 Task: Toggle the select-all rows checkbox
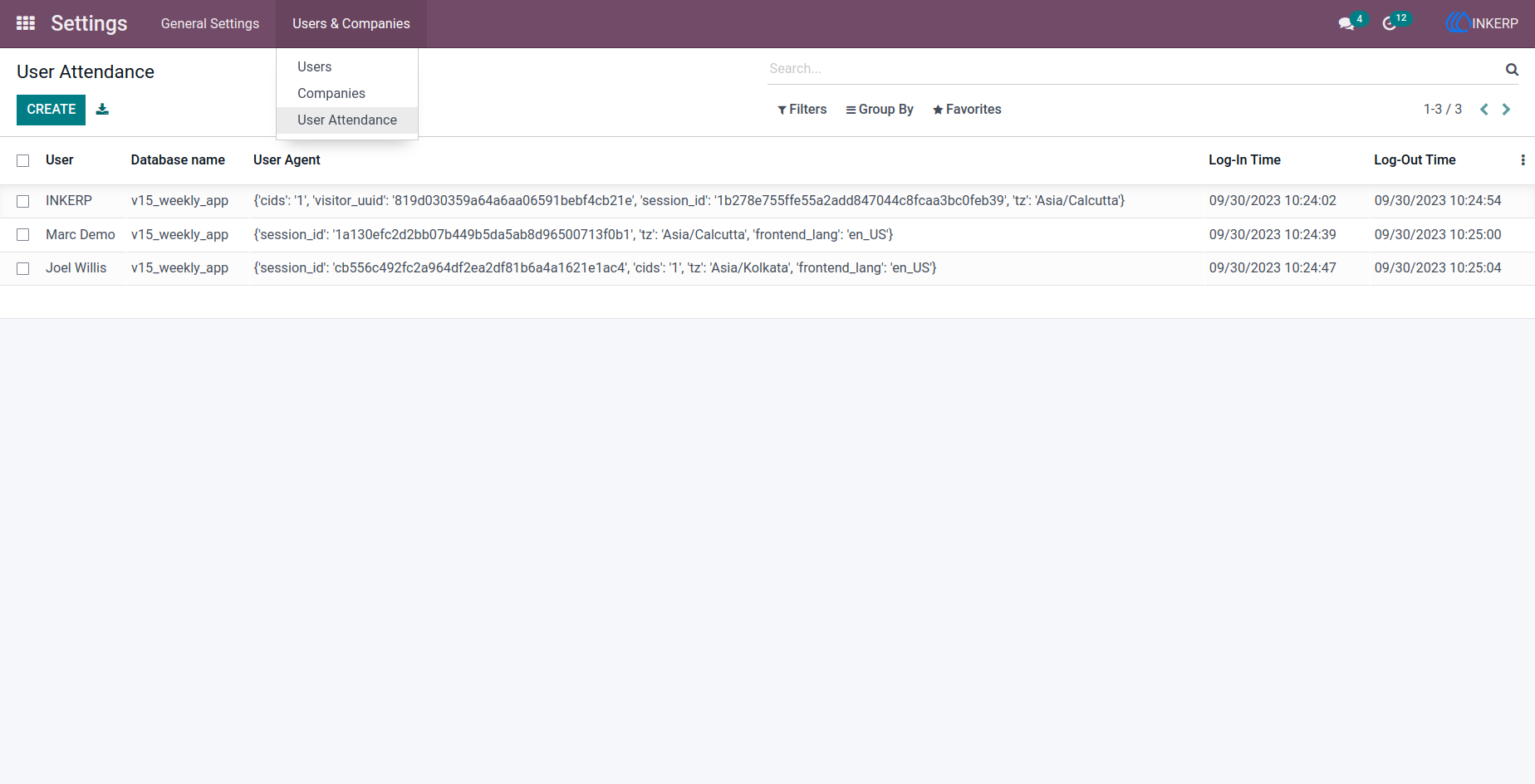point(23,161)
